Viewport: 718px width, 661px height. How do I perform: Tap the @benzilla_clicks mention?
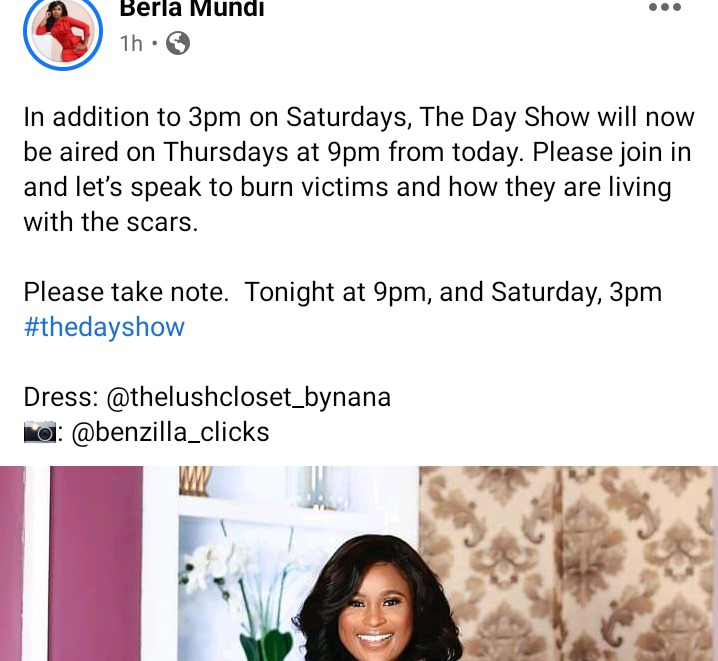tap(170, 432)
